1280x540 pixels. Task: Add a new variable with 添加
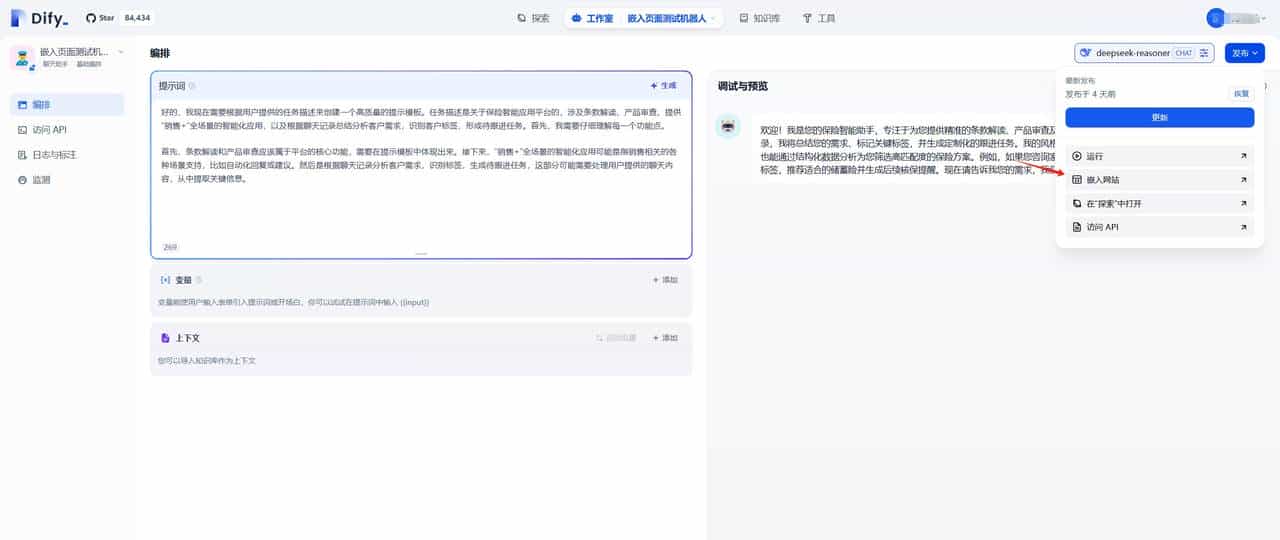coord(665,280)
